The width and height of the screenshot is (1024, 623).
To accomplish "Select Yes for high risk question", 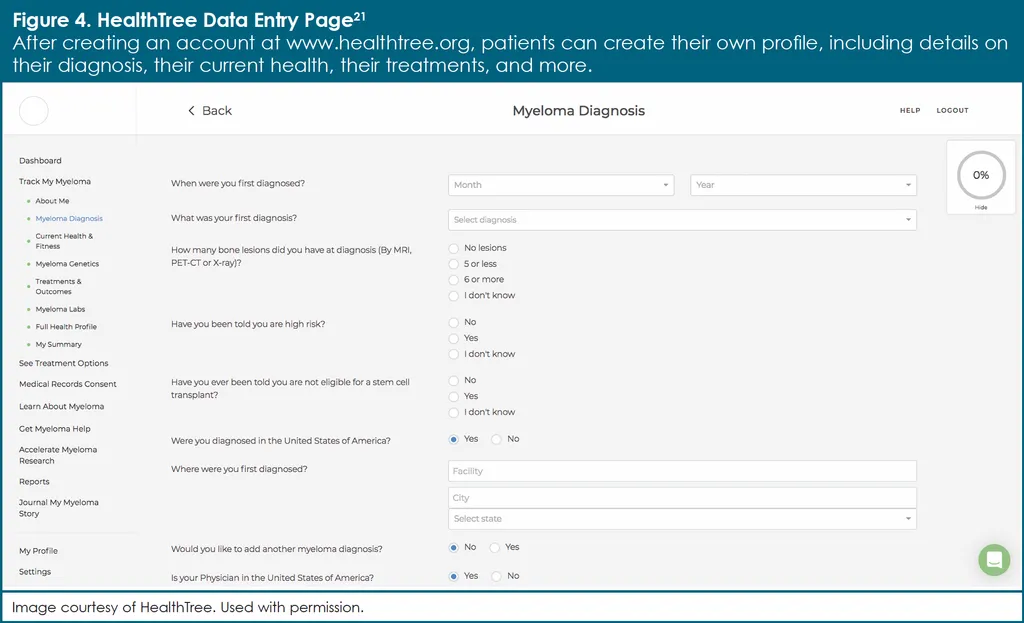I will click(x=454, y=338).
